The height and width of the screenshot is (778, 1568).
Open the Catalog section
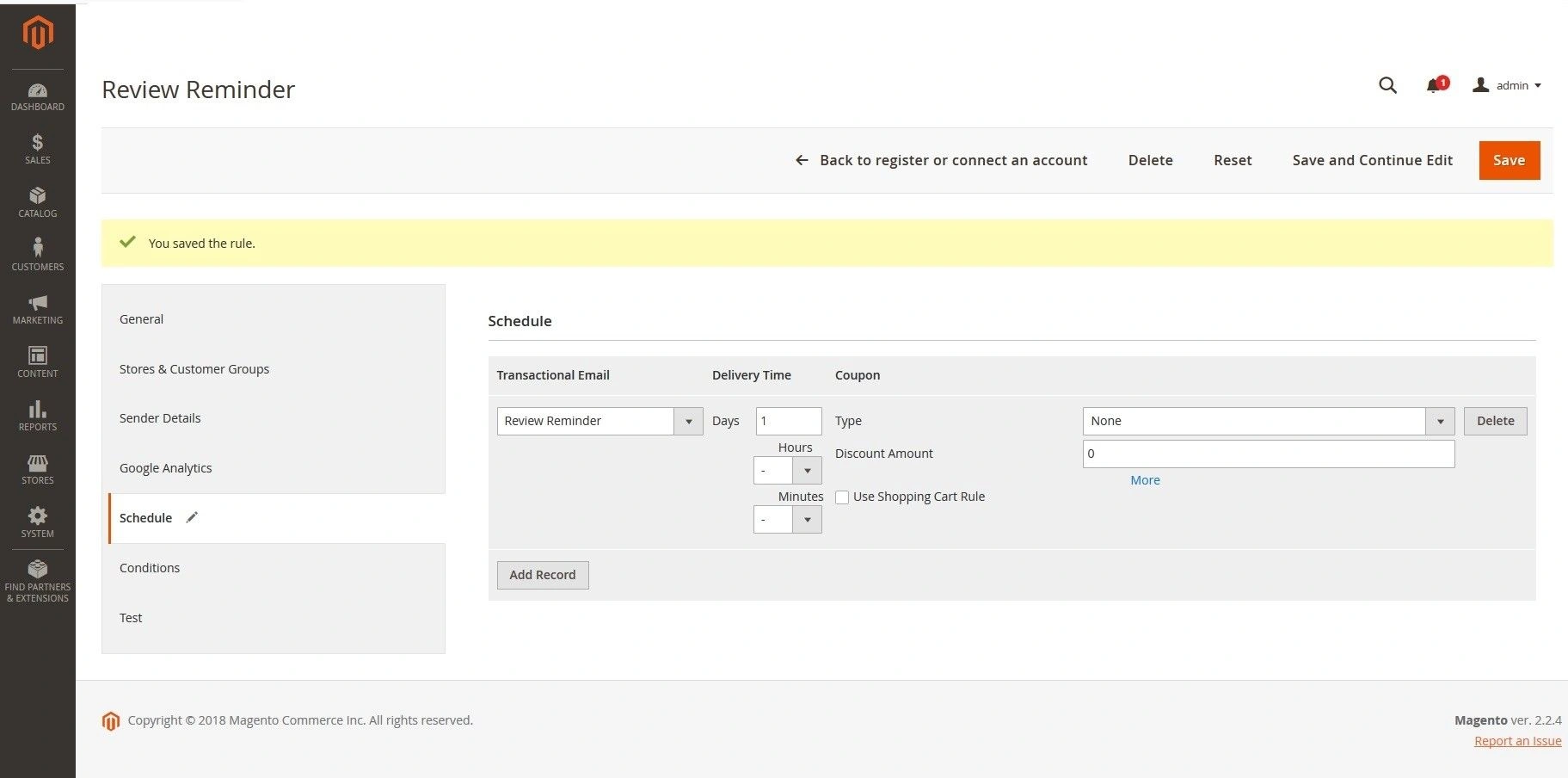click(37, 201)
